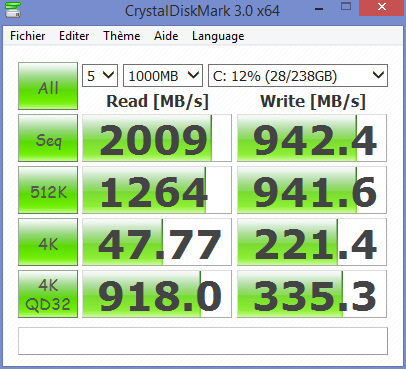Click the empty comment field at bottom

203,341
